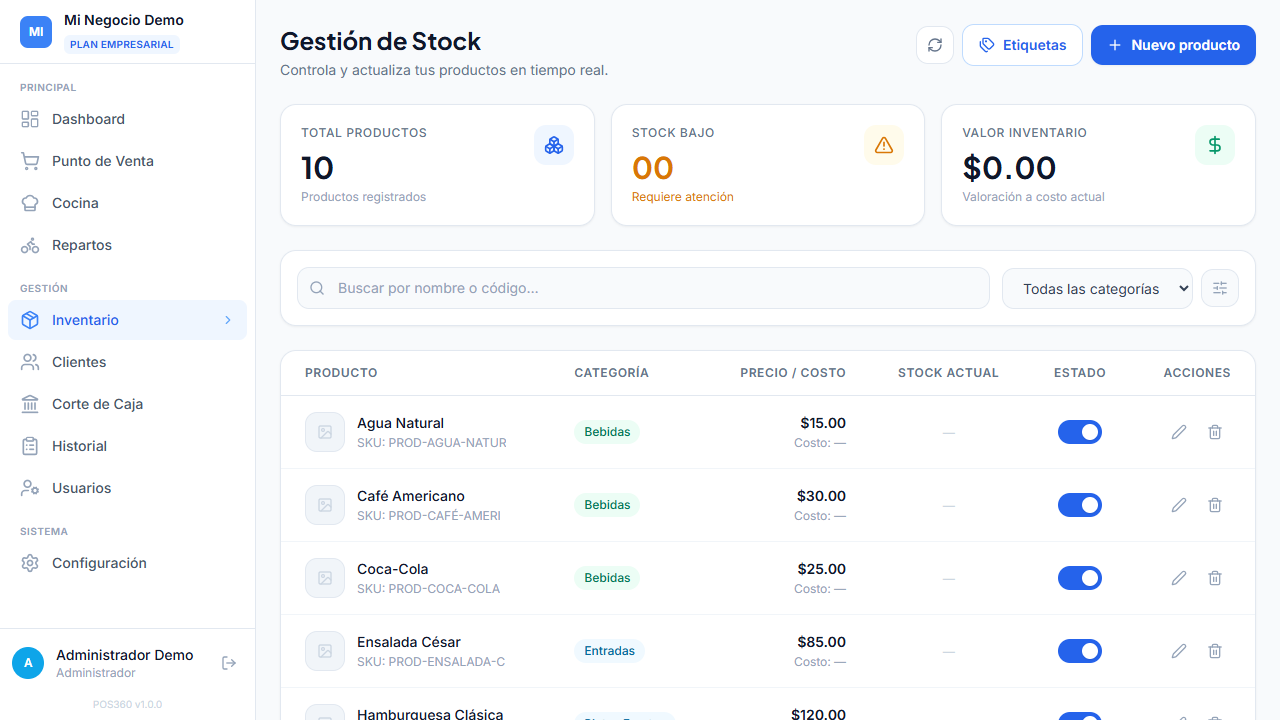Open the Usuarios section
Viewport: 1280px width, 720px height.
(127, 488)
